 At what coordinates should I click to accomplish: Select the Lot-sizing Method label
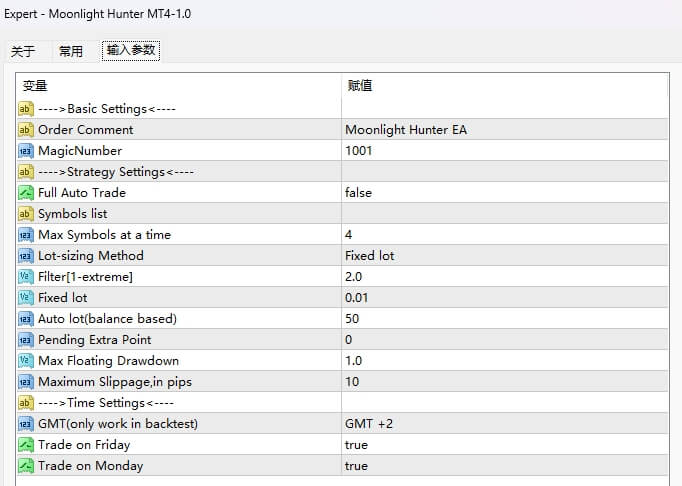91,256
